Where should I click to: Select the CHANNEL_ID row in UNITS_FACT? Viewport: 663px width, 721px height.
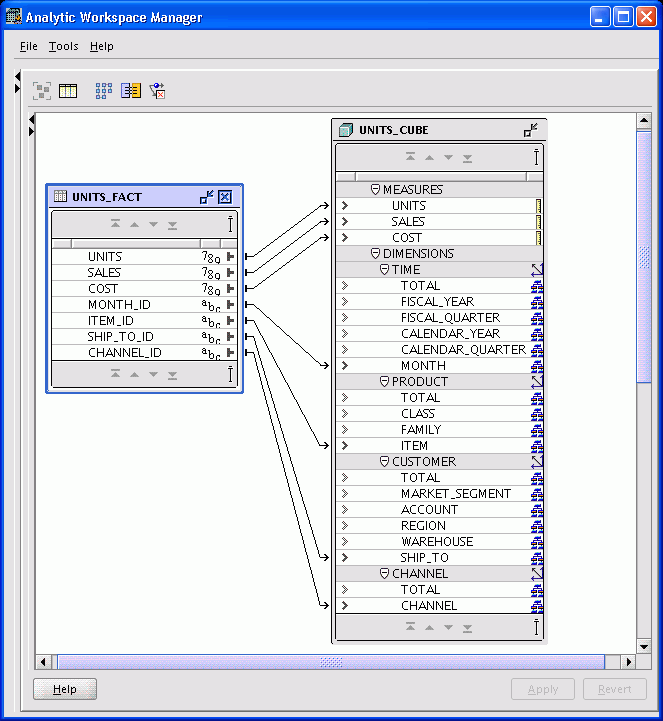pyautogui.click(x=144, y=353)
